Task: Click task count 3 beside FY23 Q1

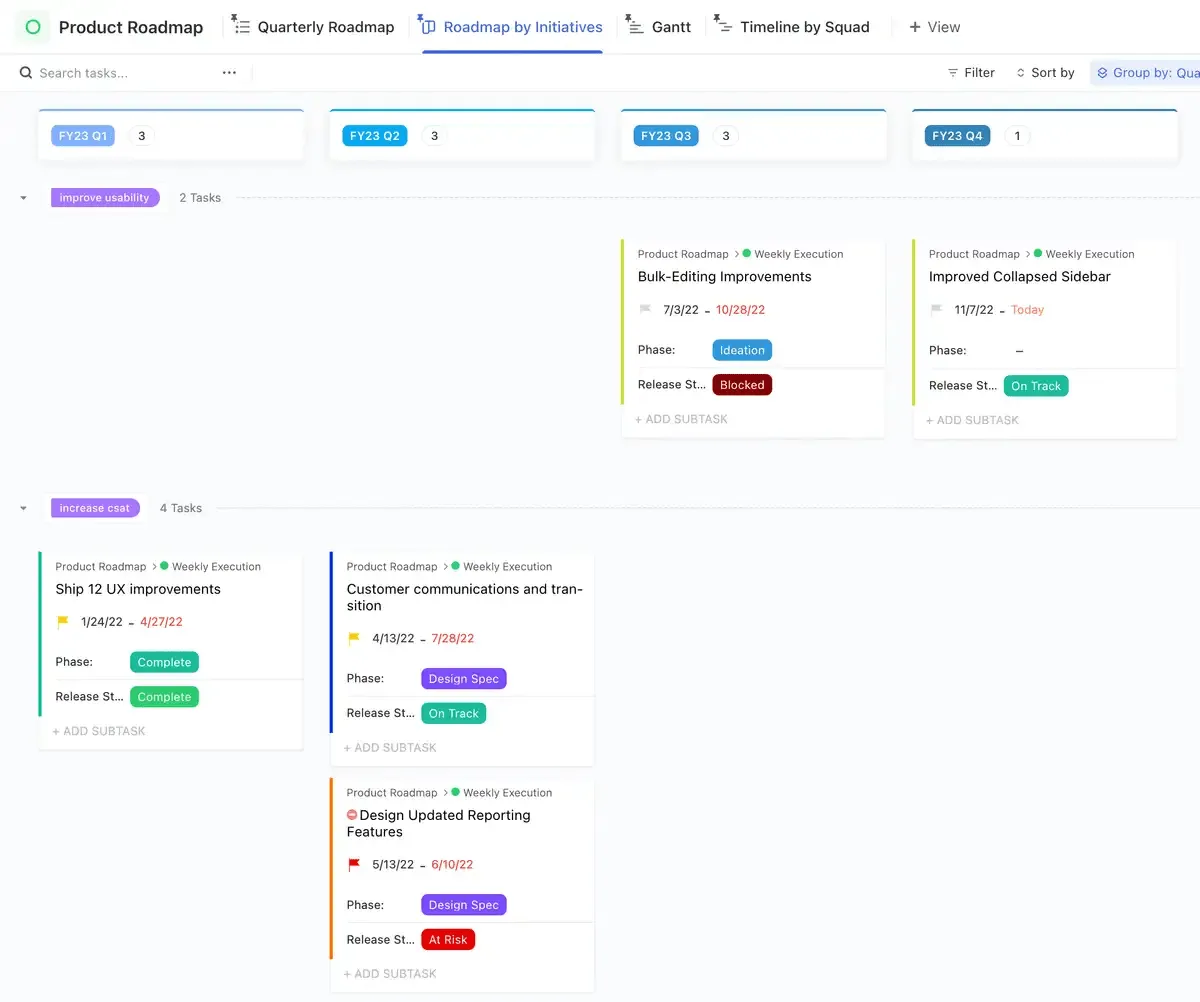Action: (141, 136)
